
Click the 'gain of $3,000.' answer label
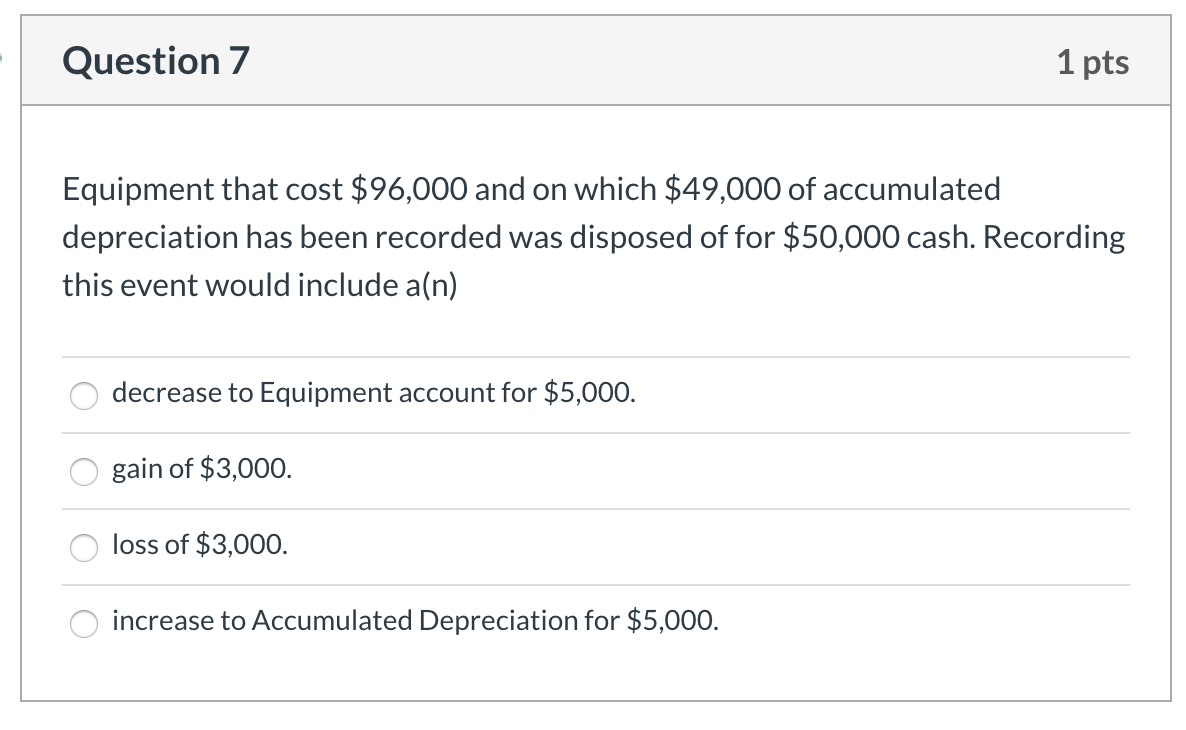203,468
